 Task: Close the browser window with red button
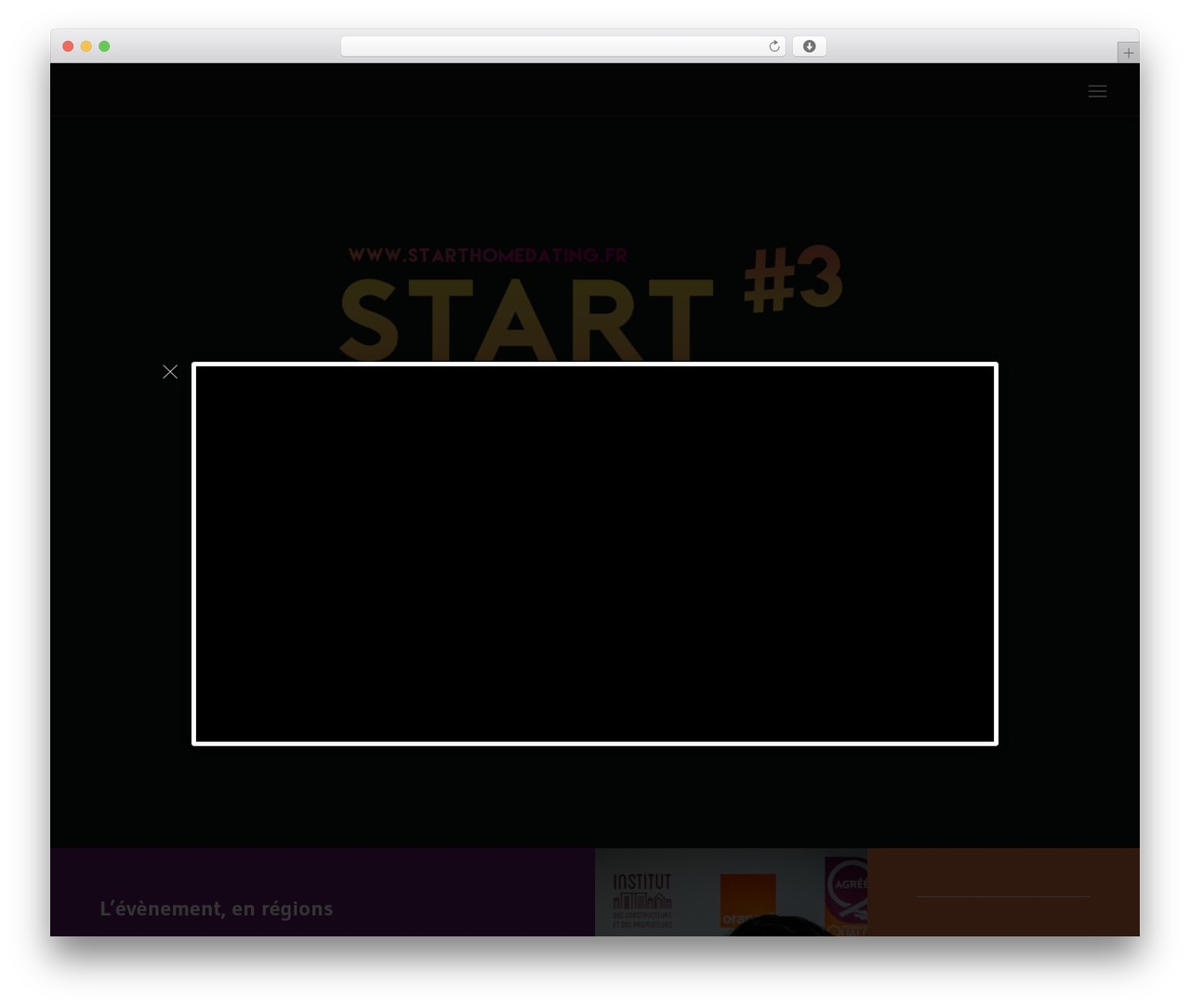(x=68, y=46)
